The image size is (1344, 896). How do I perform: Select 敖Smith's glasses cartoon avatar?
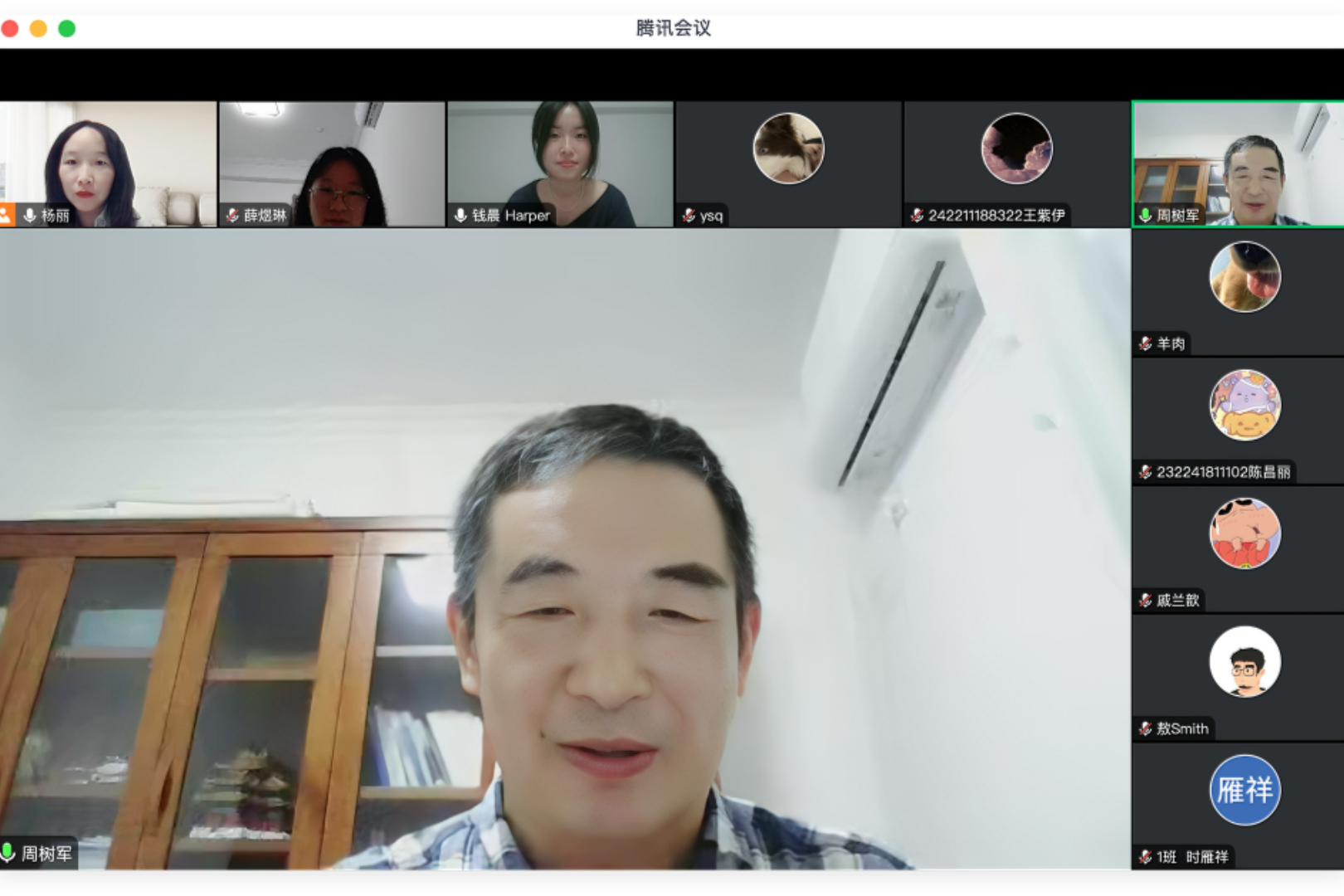click(x=1244, y=661)
